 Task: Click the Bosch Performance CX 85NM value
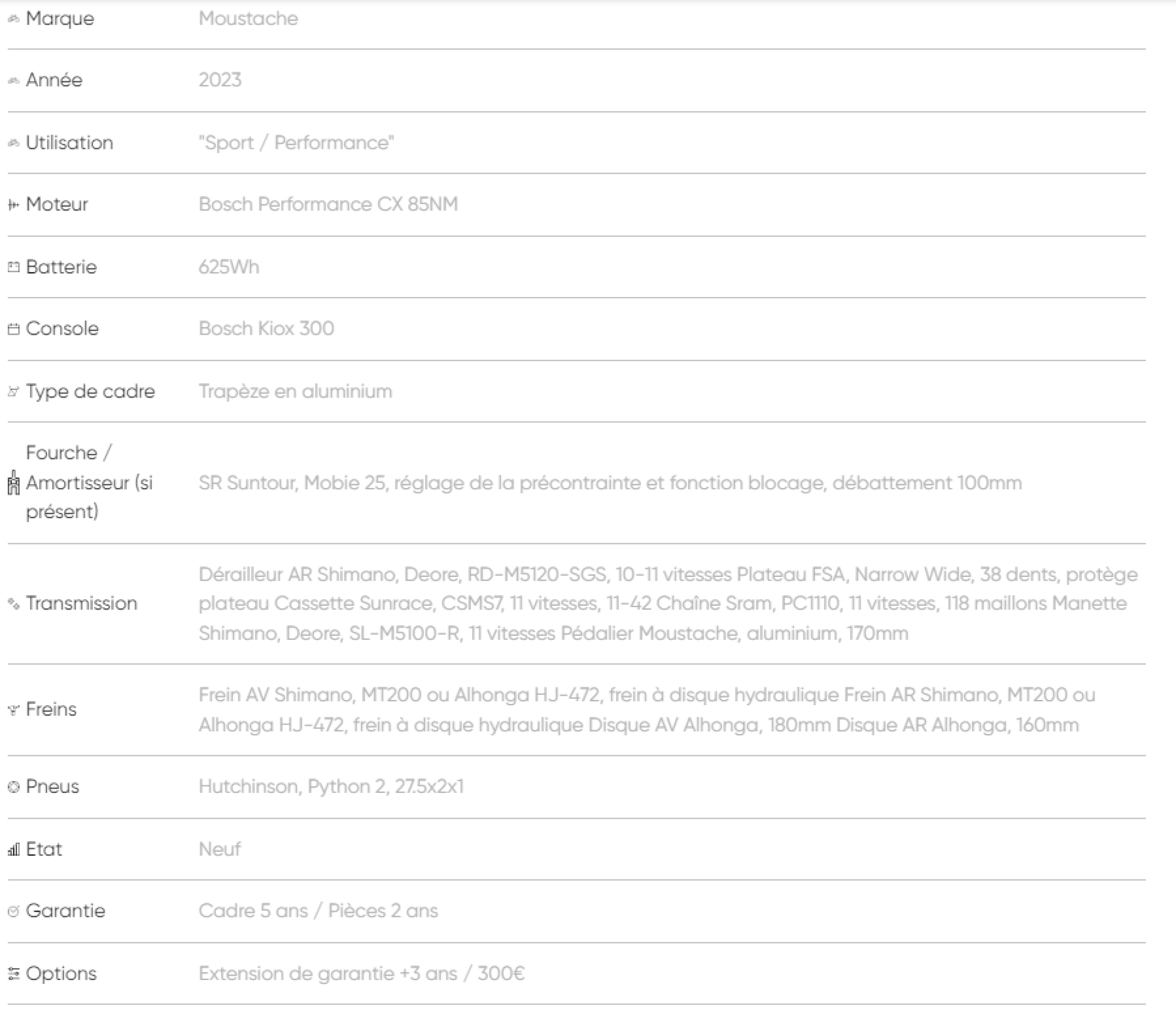pyautogui.click(x=328, y=204)
